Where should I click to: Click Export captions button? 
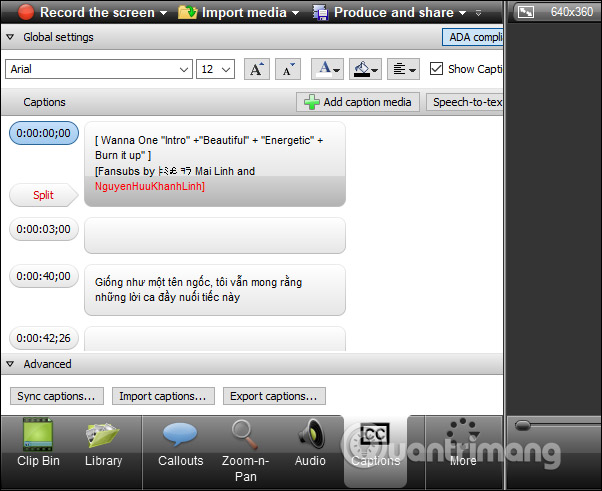[x=274, y=396]
